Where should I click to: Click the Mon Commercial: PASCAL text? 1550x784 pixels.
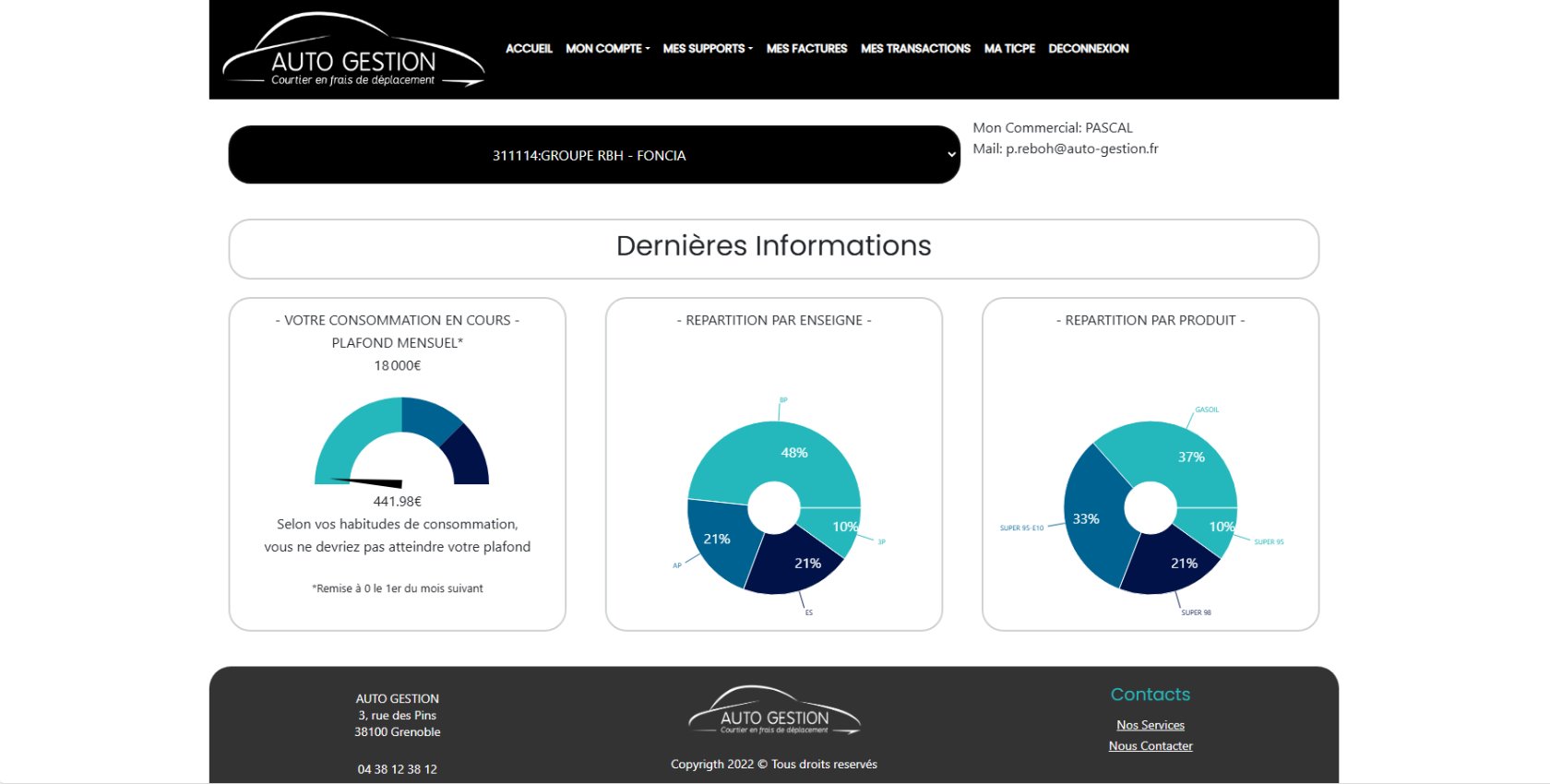click(x=1053, y=128)
